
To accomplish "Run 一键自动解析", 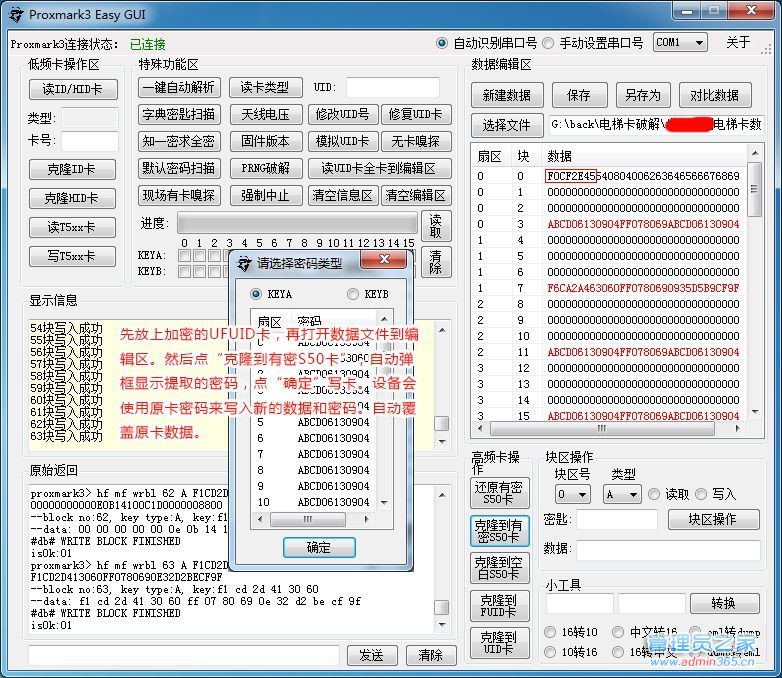I will click(179, 87).
